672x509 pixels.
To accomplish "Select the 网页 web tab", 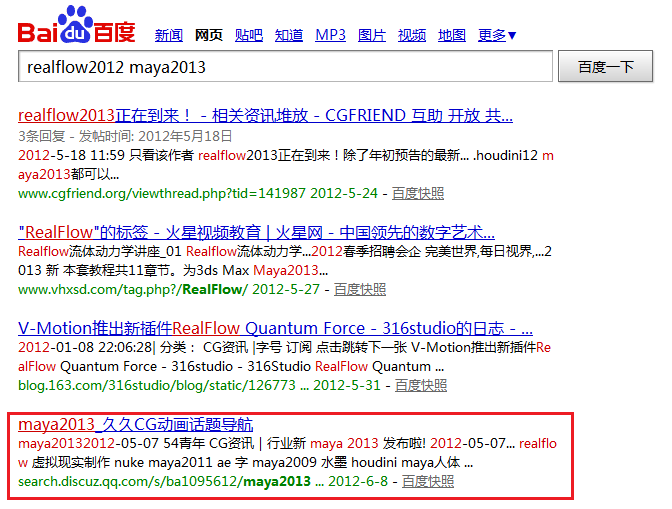I will [209, 35].
